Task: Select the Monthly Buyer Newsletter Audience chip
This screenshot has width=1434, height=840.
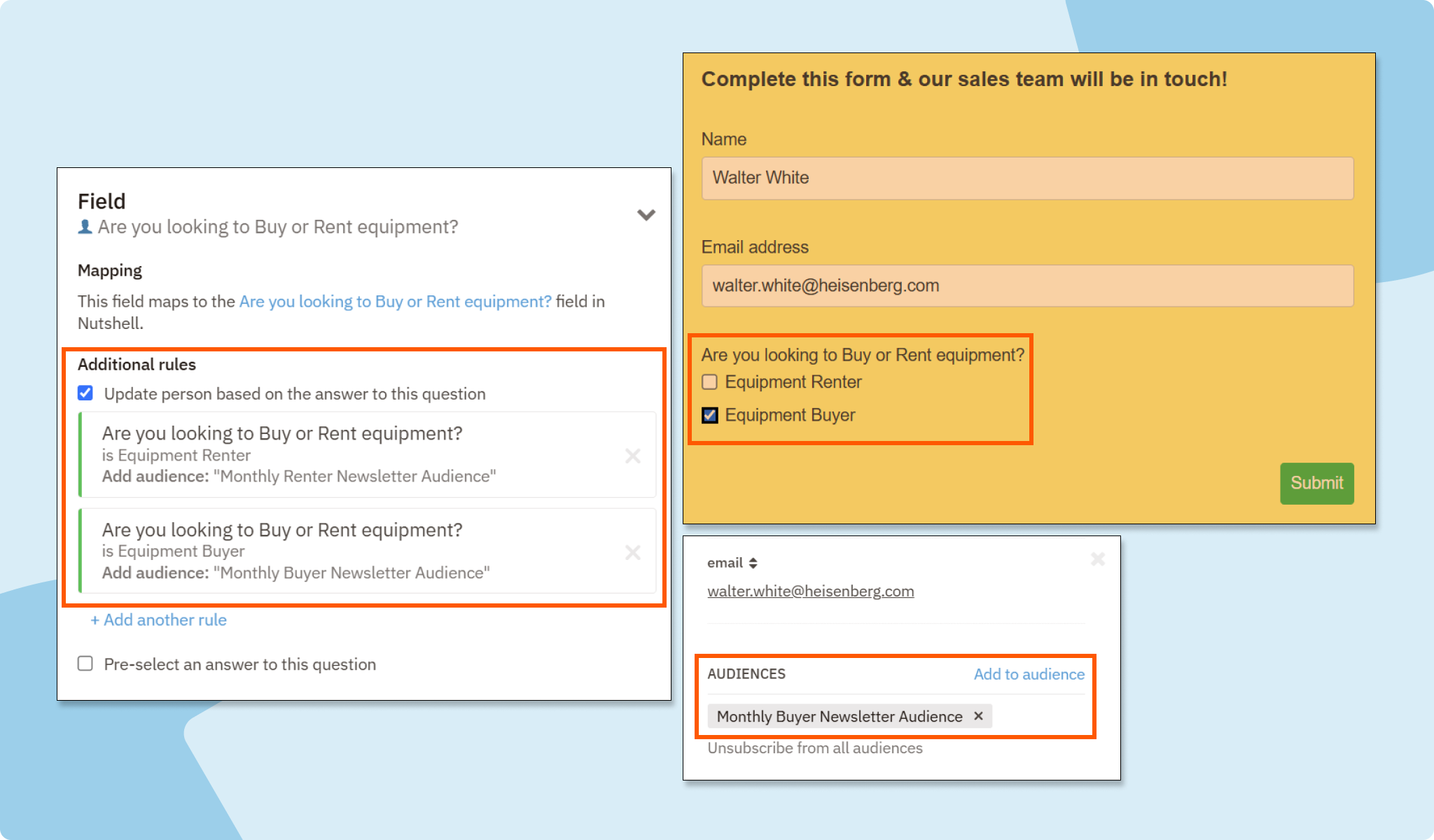Action: (x=840, y=716)
